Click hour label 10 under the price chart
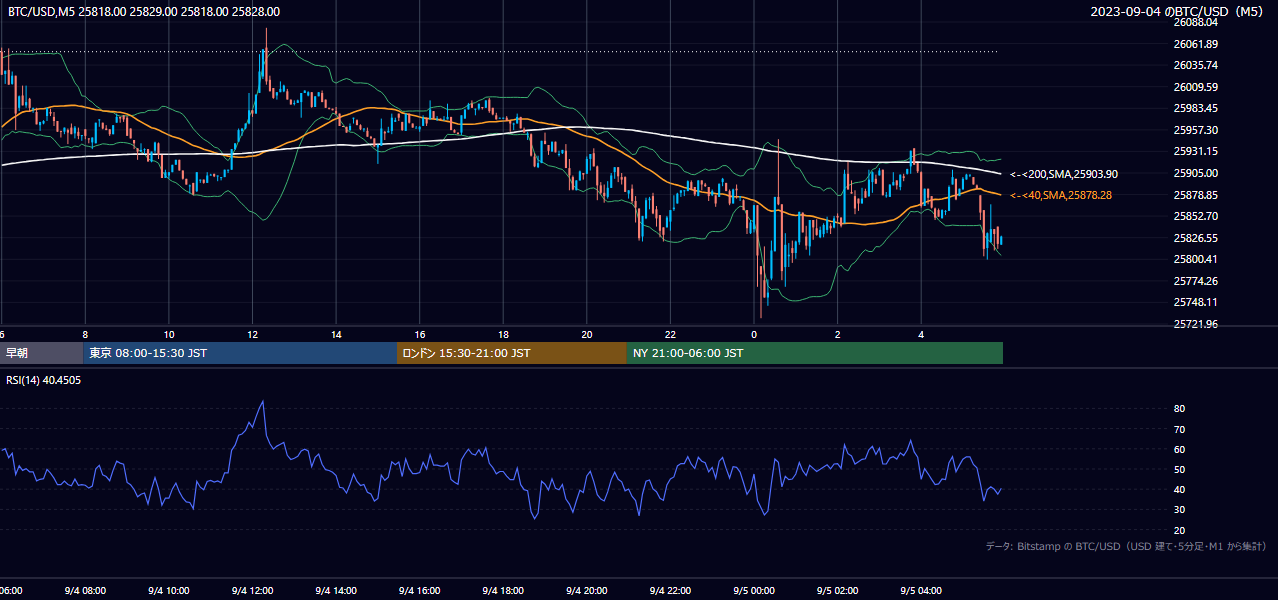Image resolution: width=1278 pixels, height=600 pixels. click(x=169, y=334)
